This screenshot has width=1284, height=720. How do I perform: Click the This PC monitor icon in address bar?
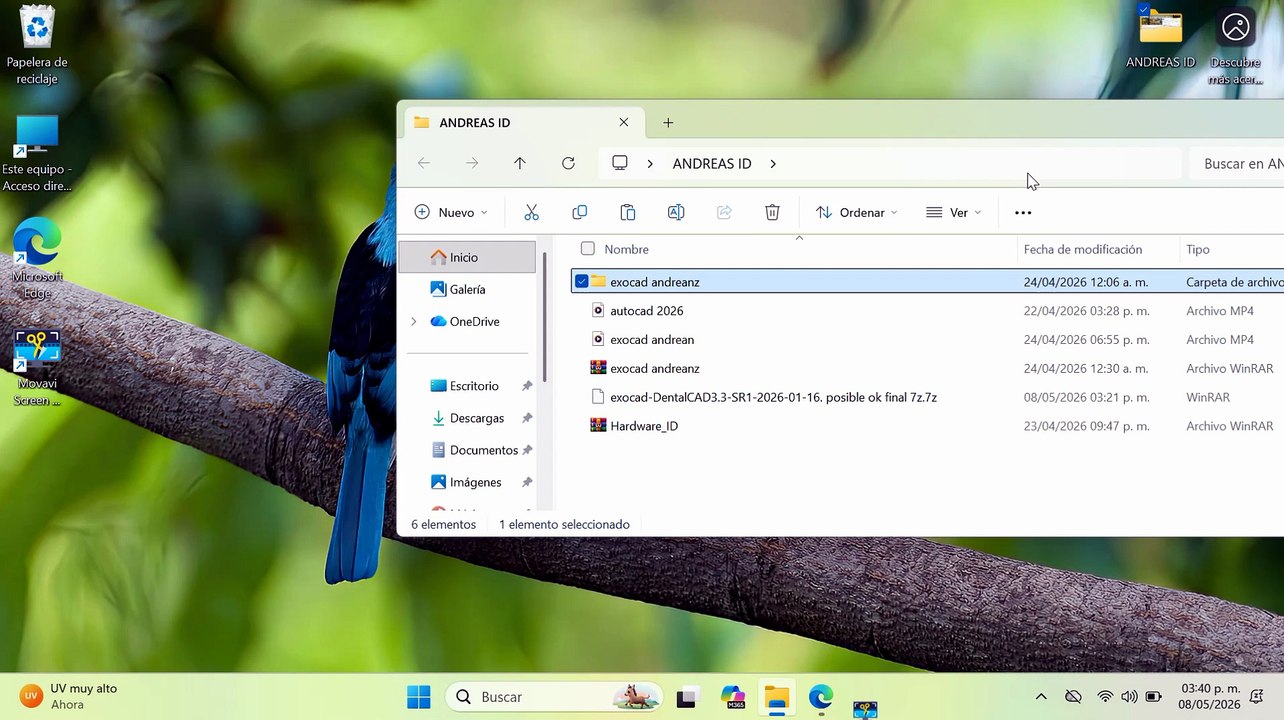click(620, 163)
